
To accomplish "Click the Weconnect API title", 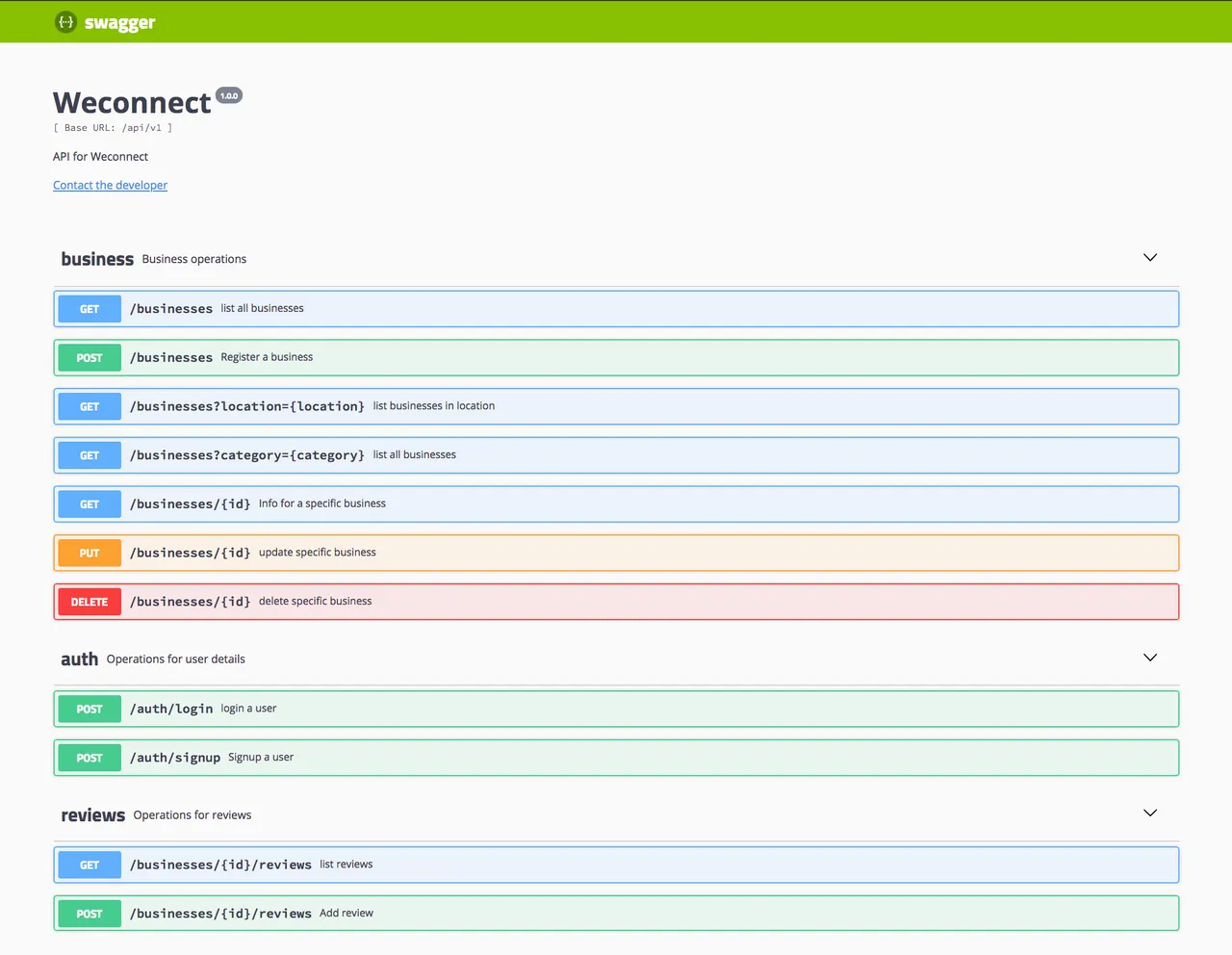I will coord(132,102).
